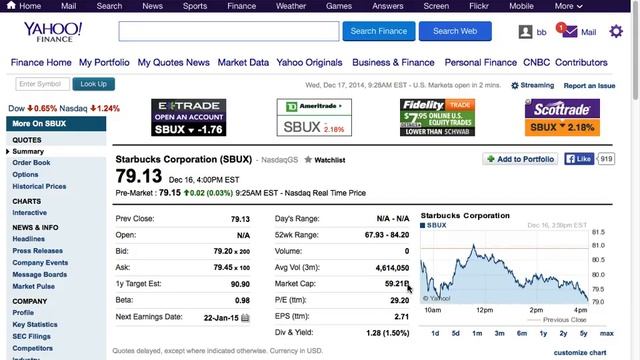Click the TD Ameritrade ad banner

tap(314, 118)
